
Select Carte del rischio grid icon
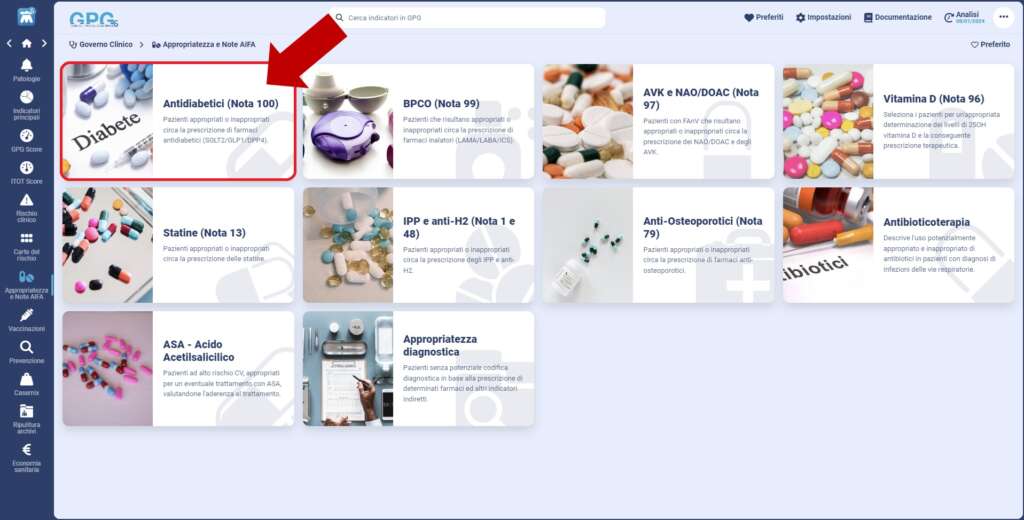[x=26, y=239]
